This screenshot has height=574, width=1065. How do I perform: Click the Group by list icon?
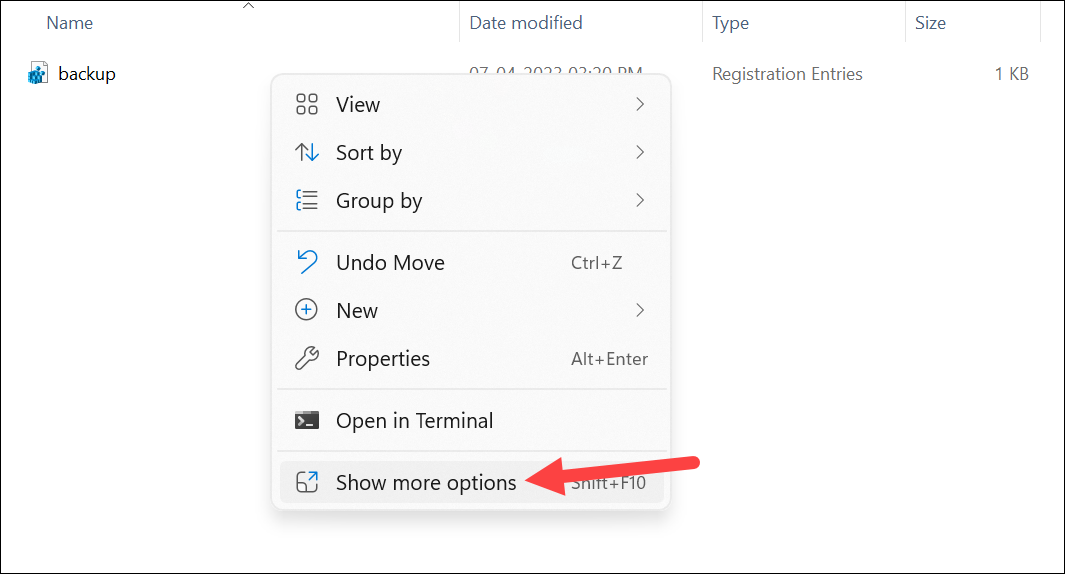point(306,200)
